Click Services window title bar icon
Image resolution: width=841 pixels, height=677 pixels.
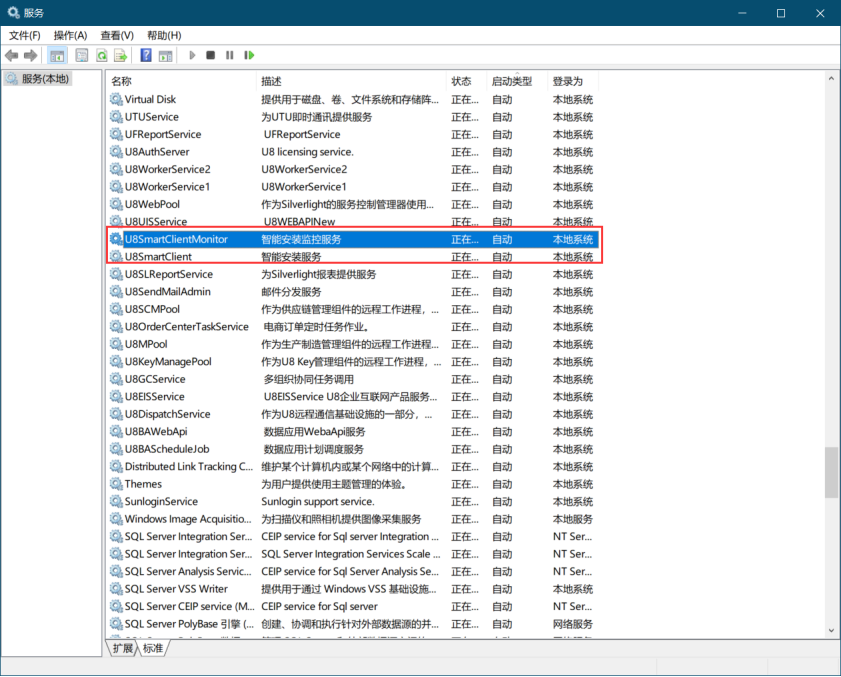pos(13,12)
